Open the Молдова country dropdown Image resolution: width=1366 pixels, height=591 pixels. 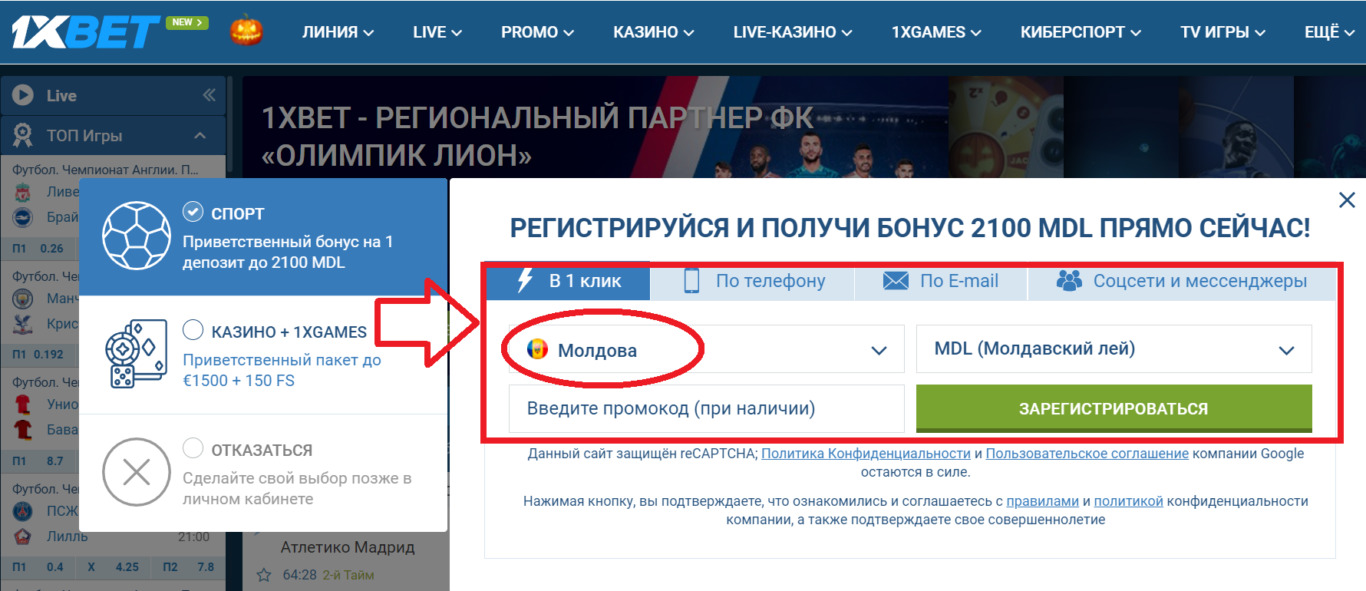click(x=706, y=350)
